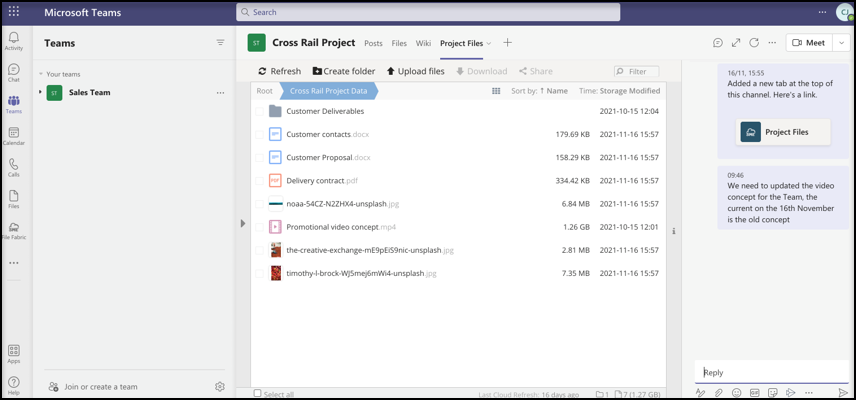Open manage teams settings gear
856x400 pixels.
(220, 387)
